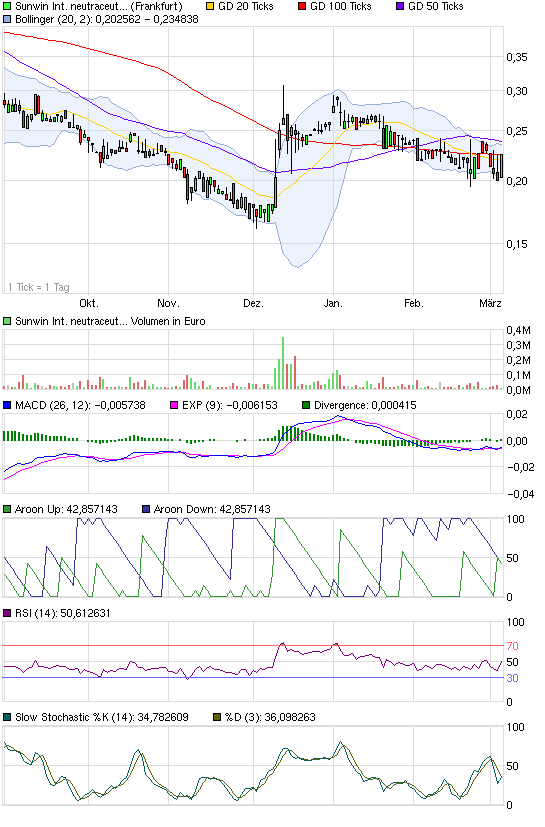The width and height of the screenshot is (545, 827).
Task: Click the 0,20 price axis value
Action: coord(517,181)
